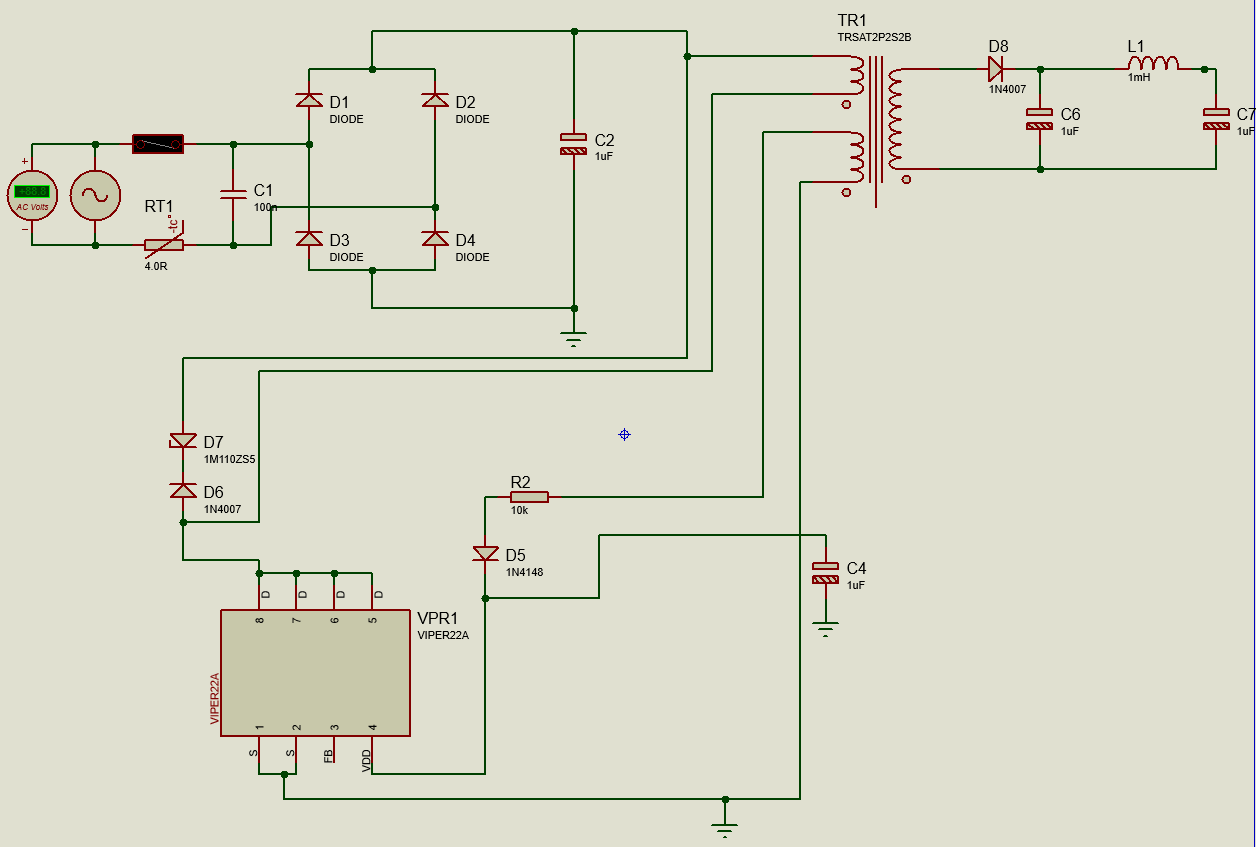The width and height of the screenshot is (1256, 847).
Task: Click the 1N4007 value under D6
Action: click(223, 509)
